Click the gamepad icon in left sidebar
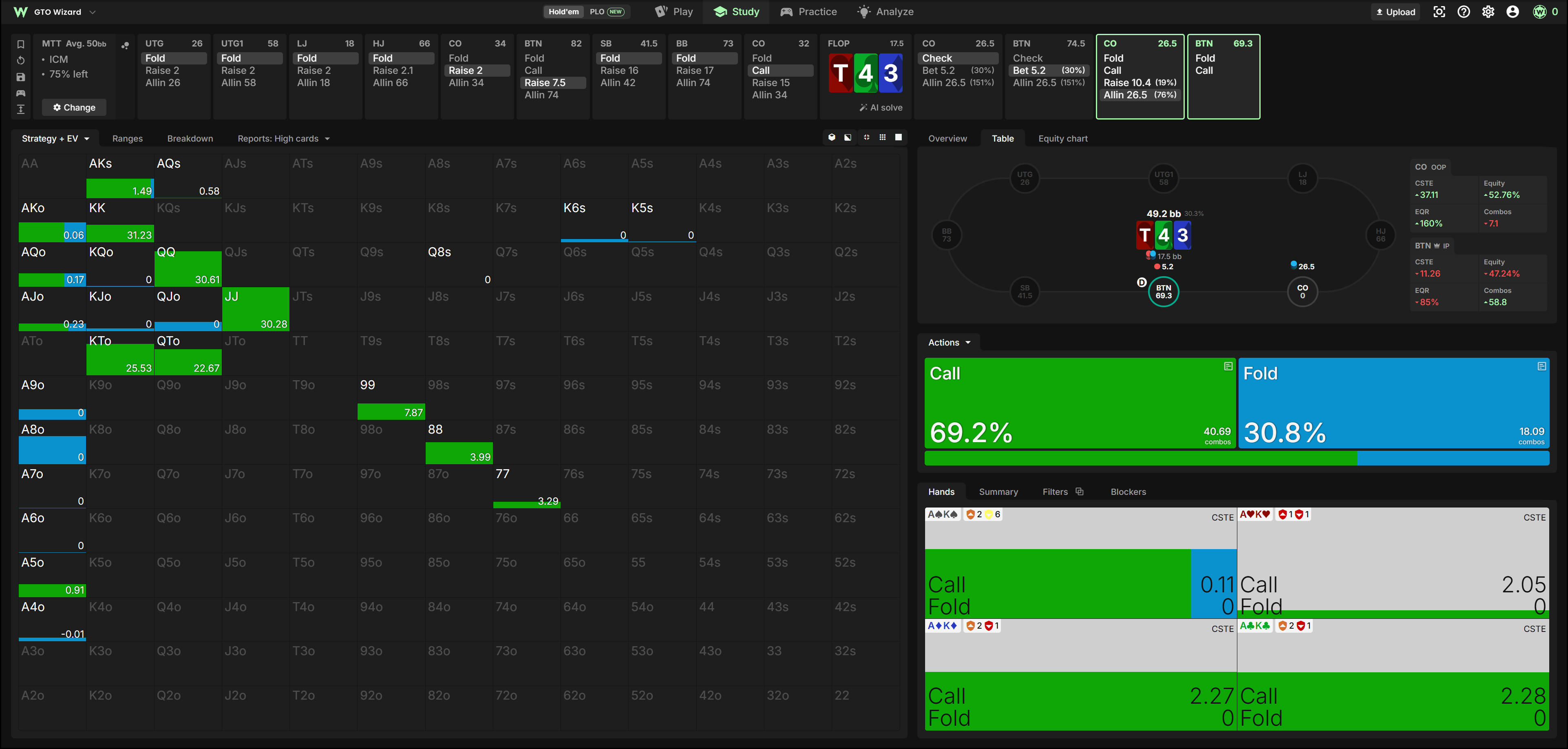Image resolution: width=1568 pixels, height=749 pixels. pyautogui.click(x=21, y=93)
